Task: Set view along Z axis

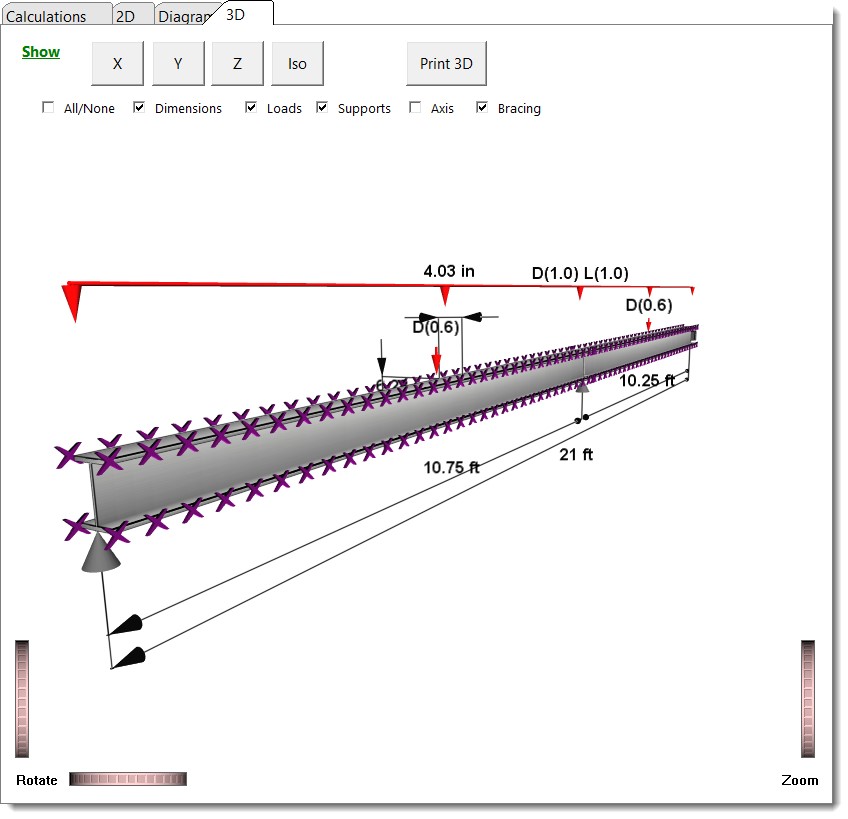Action: (x=237, y=63)
